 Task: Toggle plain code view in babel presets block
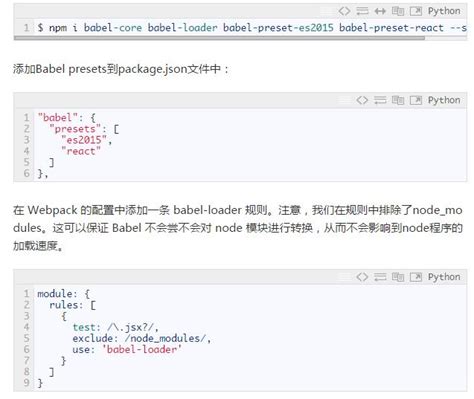click(362, 100)
